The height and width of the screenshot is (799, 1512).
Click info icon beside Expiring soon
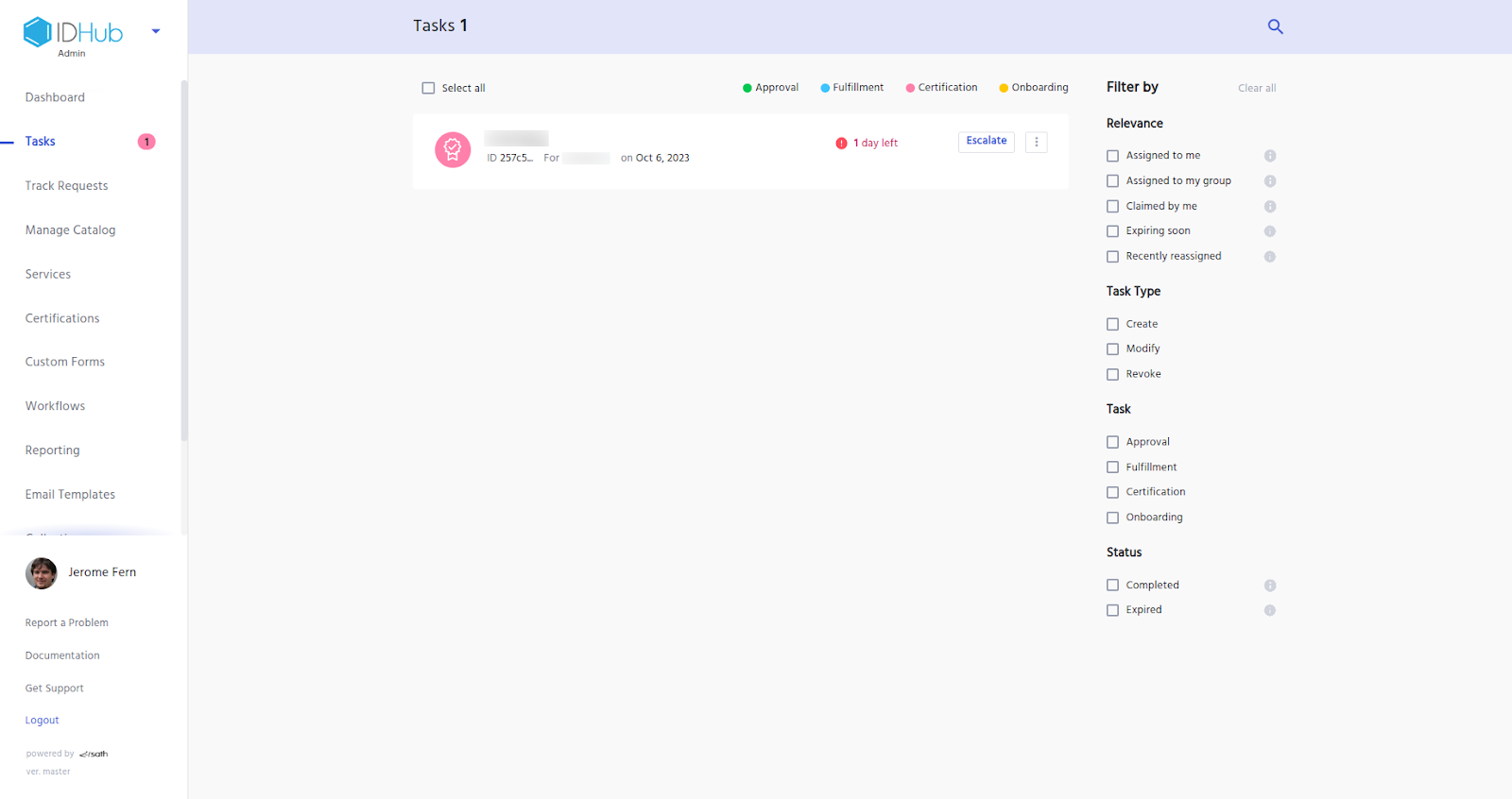[x=1270, y=231]
